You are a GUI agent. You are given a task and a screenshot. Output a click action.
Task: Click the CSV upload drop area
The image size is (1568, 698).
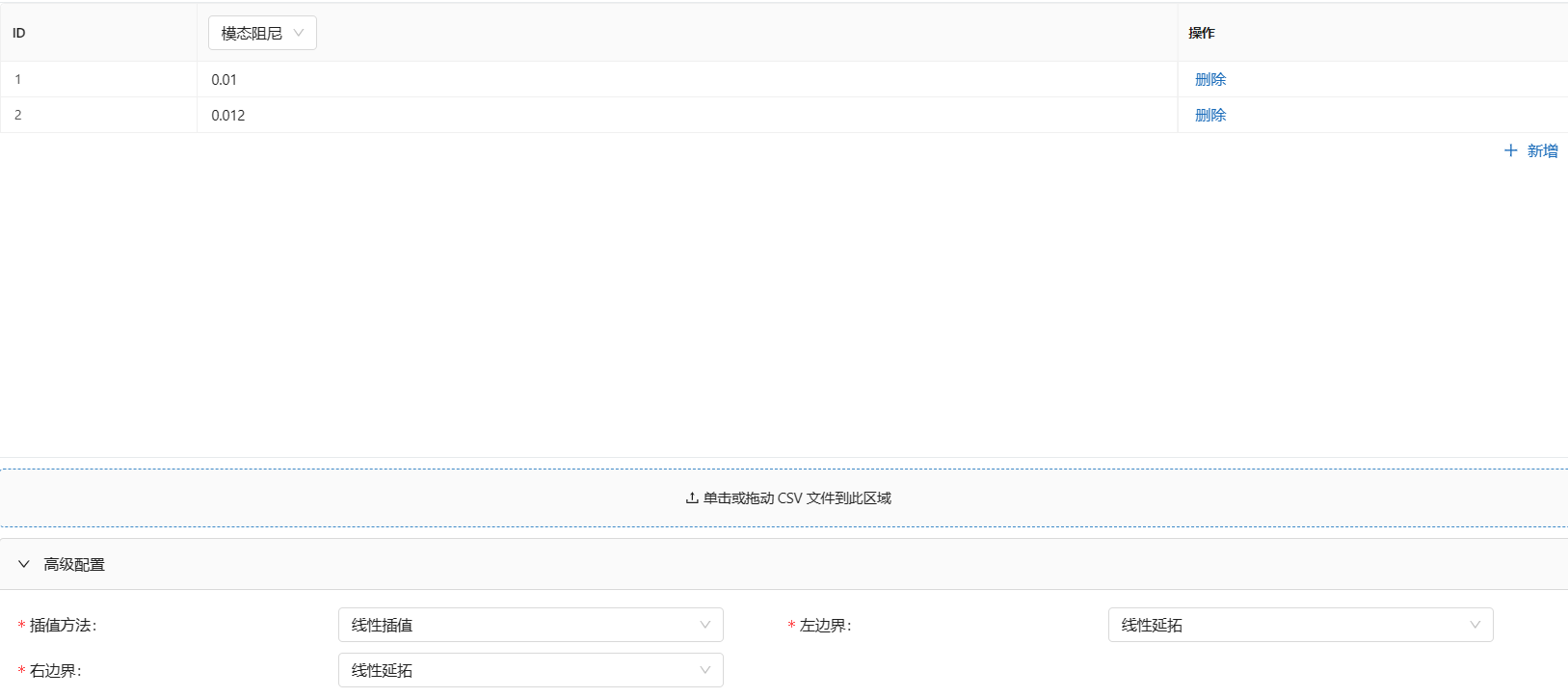tap(784, 498)
